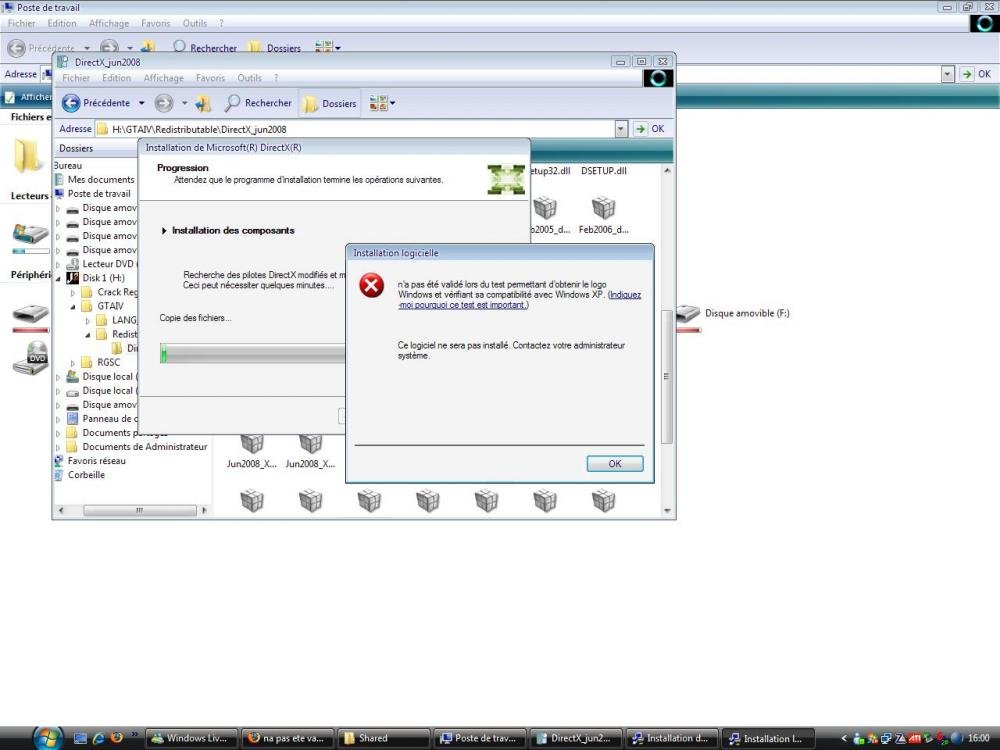Viewport: 1000px width, 750px height.
Task: Open the Affichage menu in DirectX_jun2008 window
Action: [163, 78]
